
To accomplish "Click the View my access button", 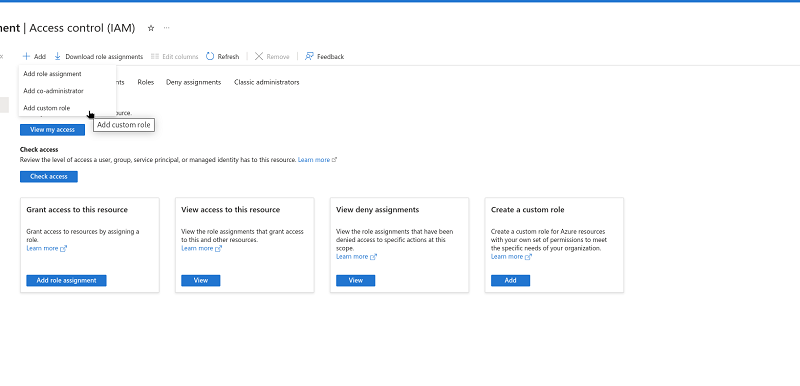I will point(53,130).
